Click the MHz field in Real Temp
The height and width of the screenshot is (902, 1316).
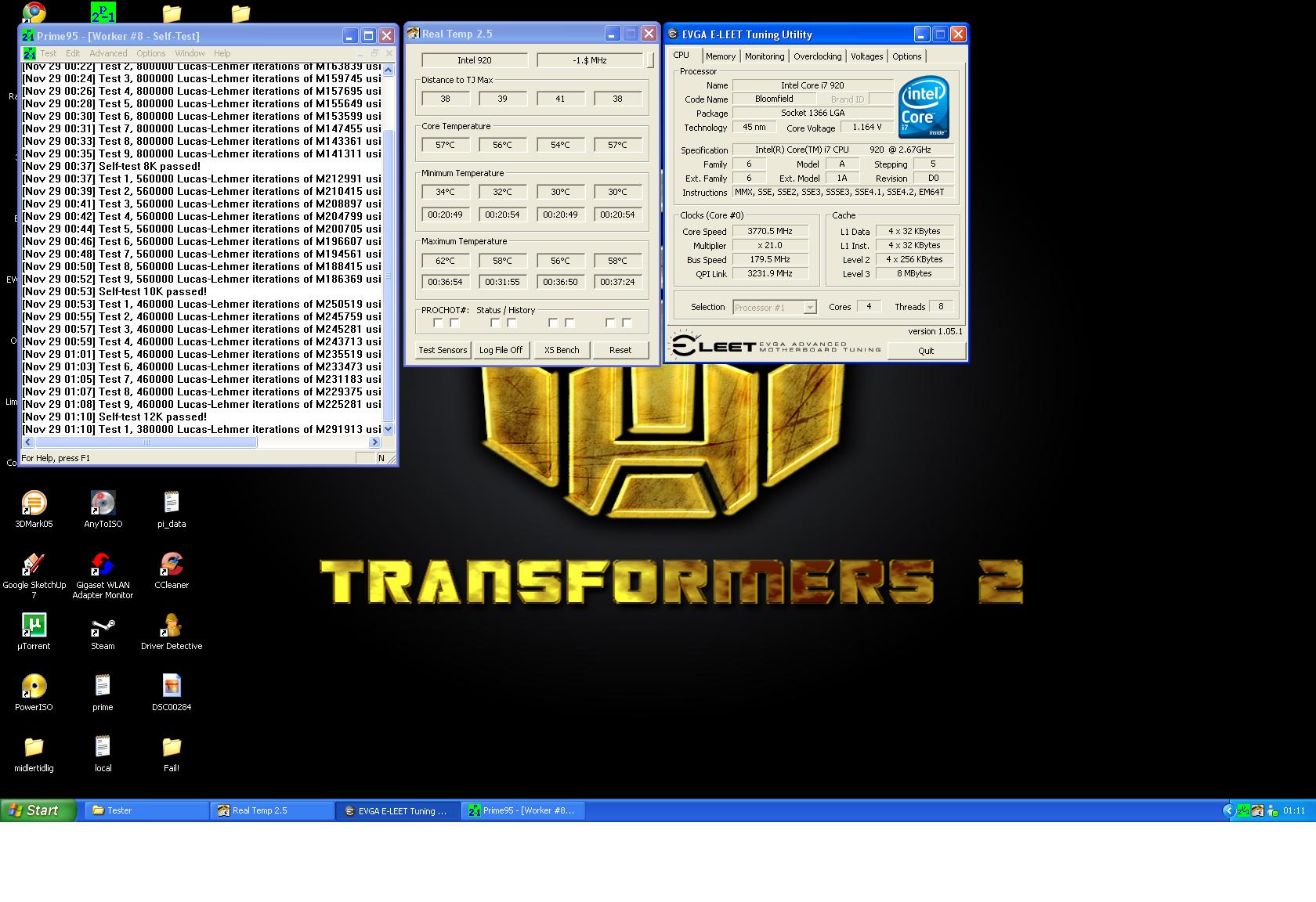pos(589,60)
